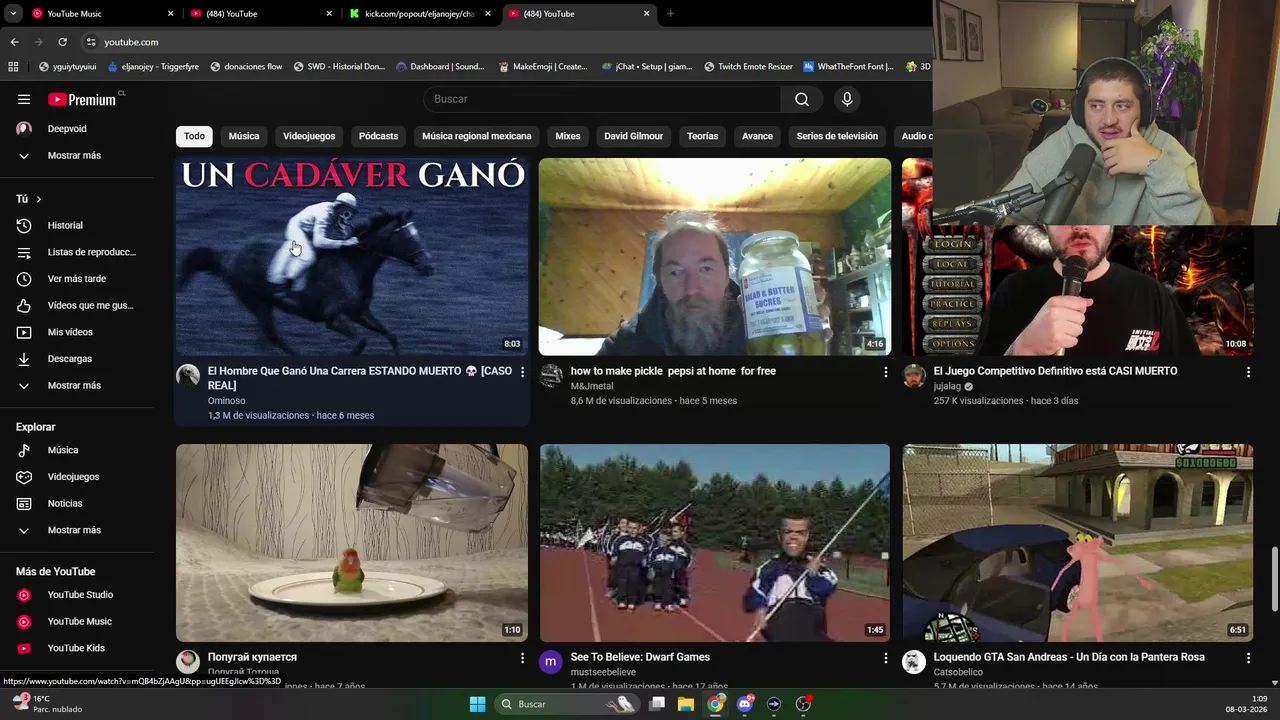Open a new browser tab
The width and height of the screenshot is (1280, 720).
(670, 14)
